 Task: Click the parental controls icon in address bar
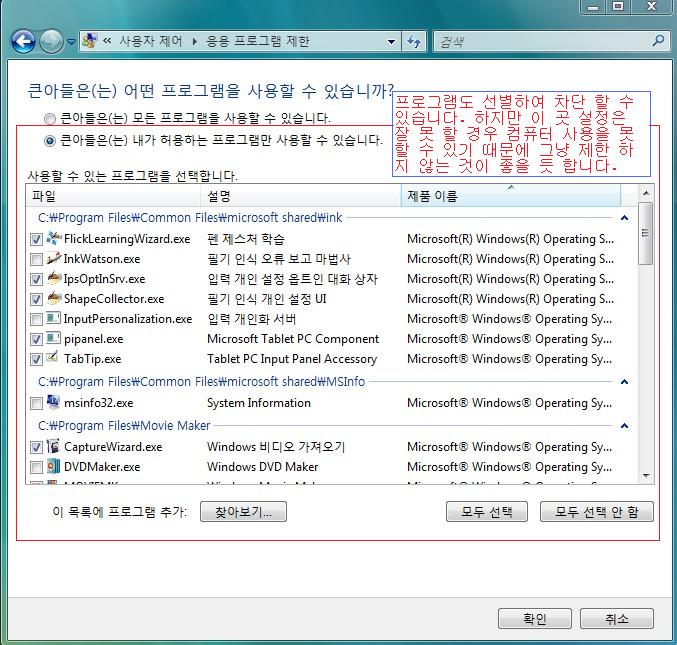[x=89, y=41]
